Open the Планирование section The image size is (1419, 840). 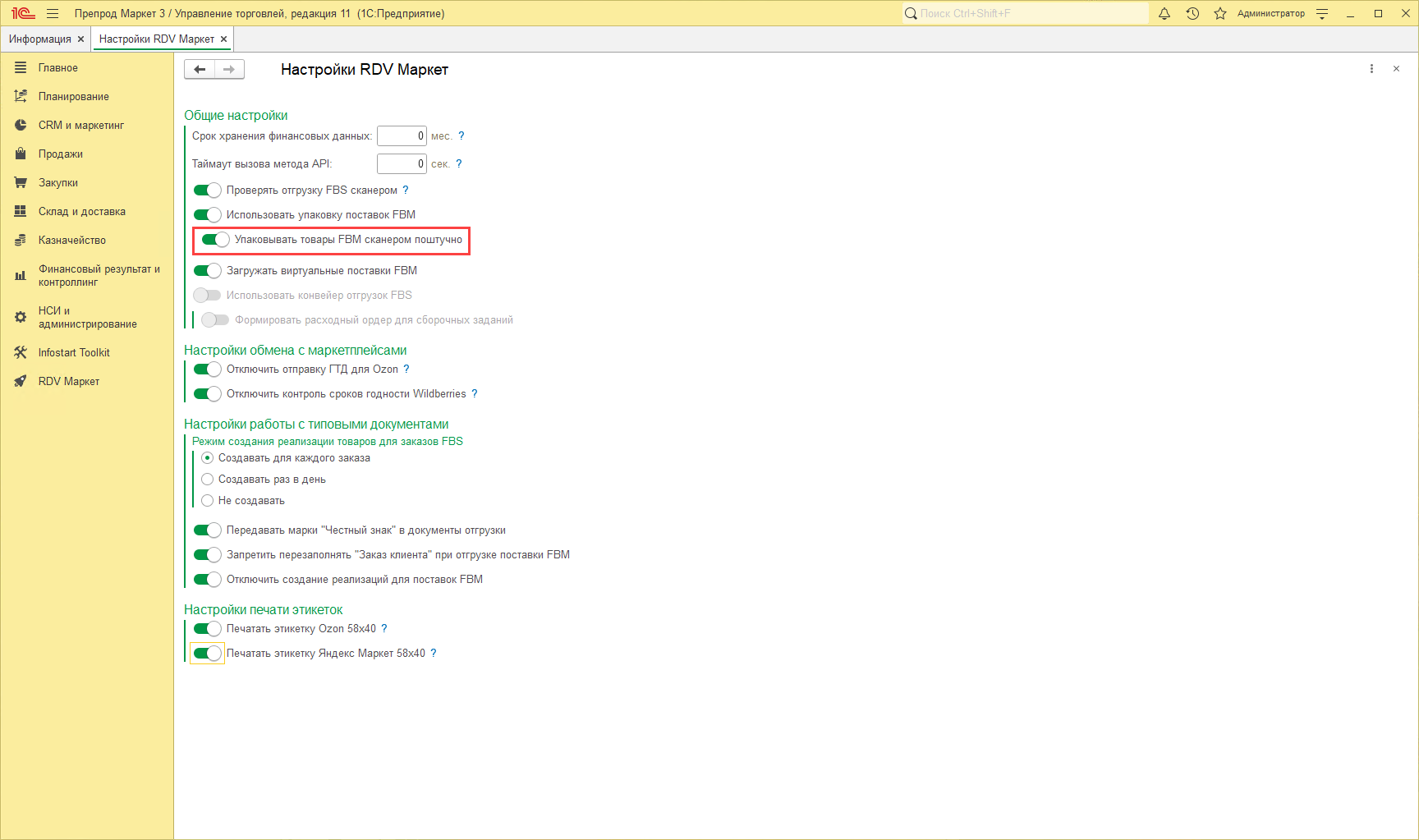[74, 96]
